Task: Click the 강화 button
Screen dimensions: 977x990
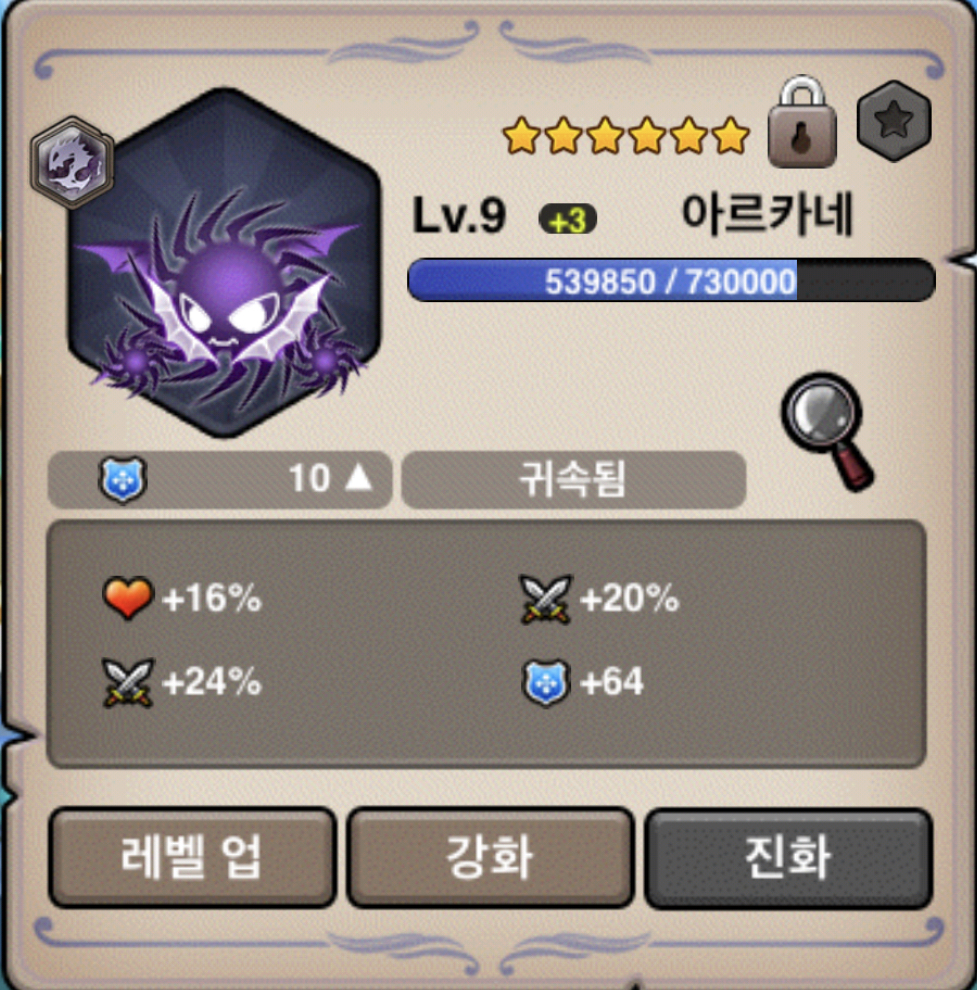Action: click(489, 857)
